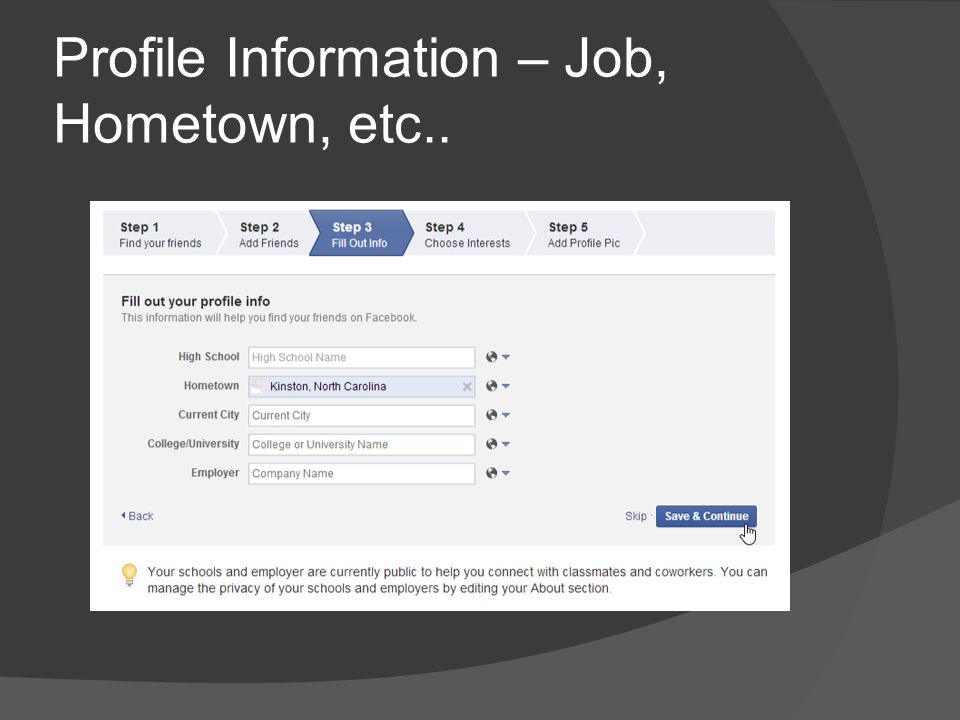
Task: Click the globe privacy icon for College/University
Action: tap(491, 444)
